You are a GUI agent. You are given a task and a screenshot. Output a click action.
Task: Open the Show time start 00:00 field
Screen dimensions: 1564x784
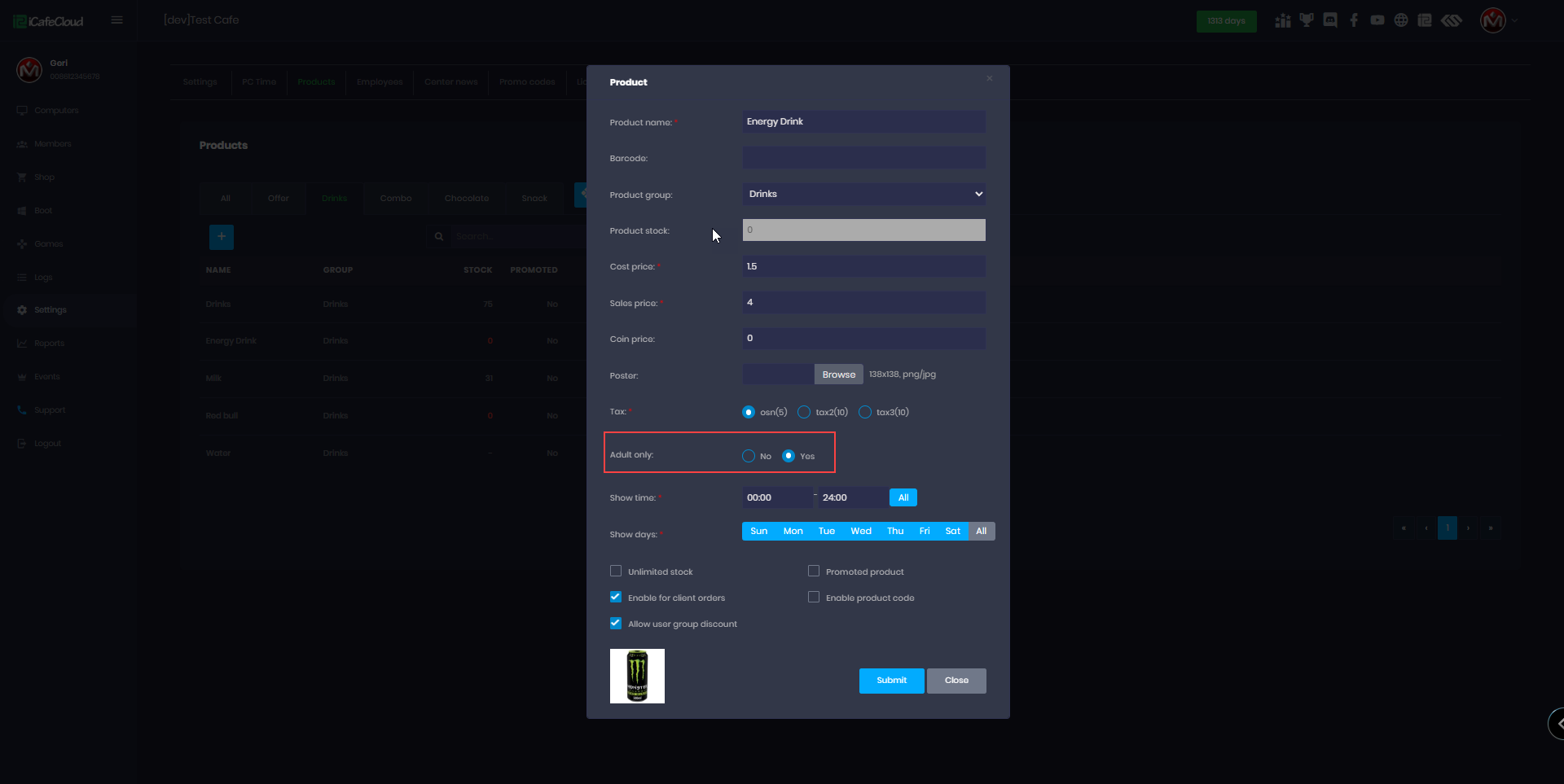[777, 497]
